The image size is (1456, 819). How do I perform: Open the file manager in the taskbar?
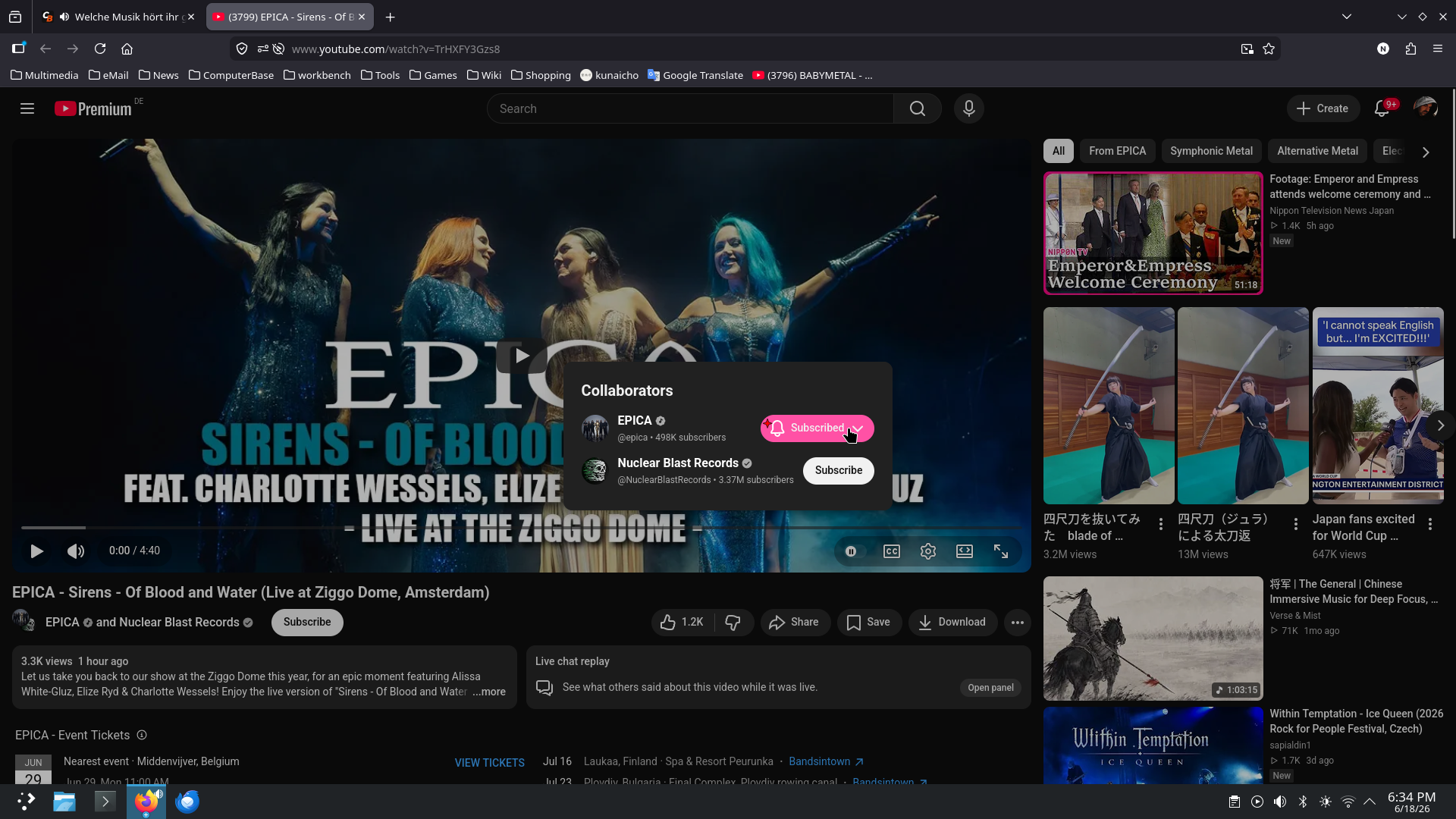(64, 802)
